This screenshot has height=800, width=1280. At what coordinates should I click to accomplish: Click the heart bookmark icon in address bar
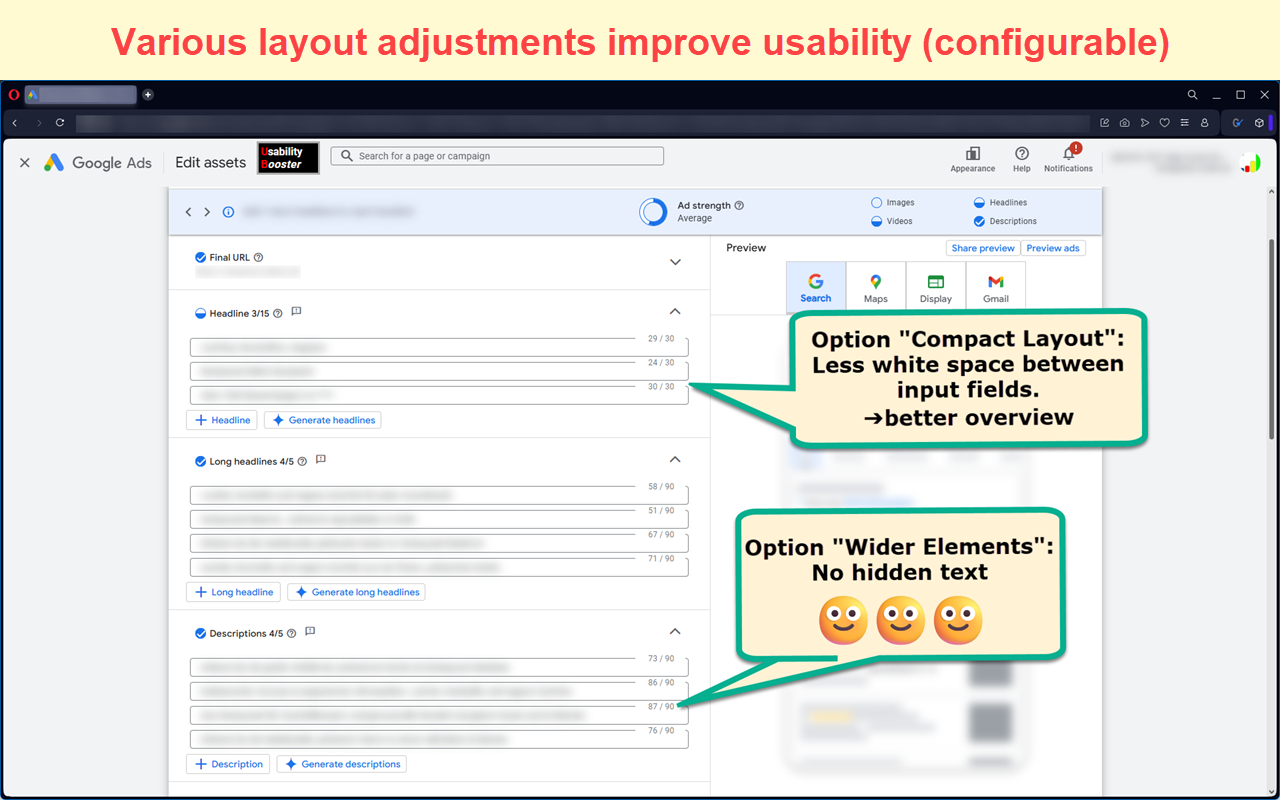pyautogui.click(x=1165, y=123)
